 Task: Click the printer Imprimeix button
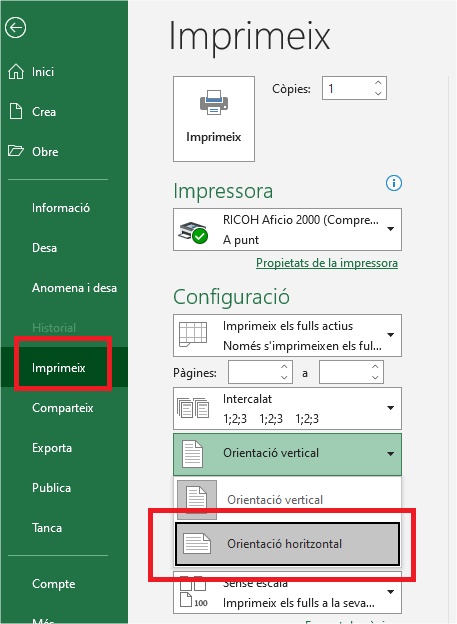[x=214, y=119]
